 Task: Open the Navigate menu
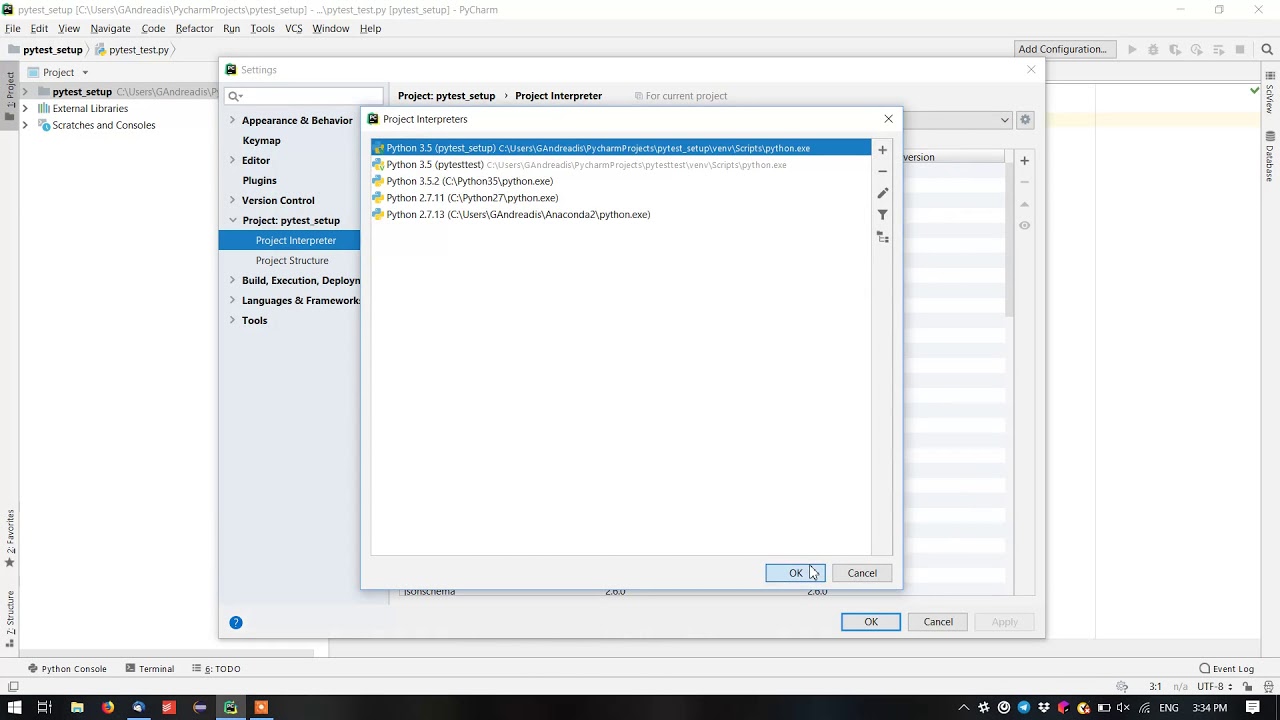110,28
